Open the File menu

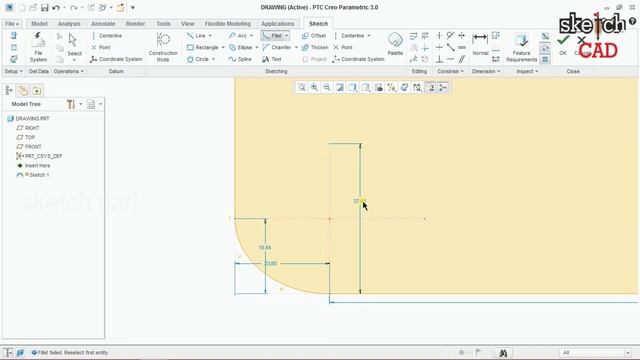point(12,24)
